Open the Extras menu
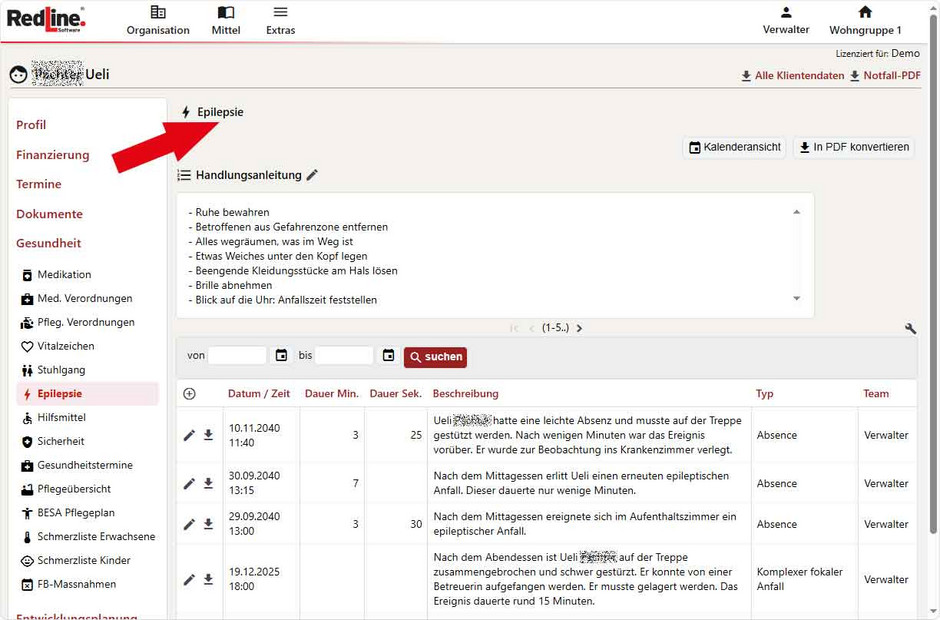This screenshot has height=620, width=940. (x=280, y=20)
